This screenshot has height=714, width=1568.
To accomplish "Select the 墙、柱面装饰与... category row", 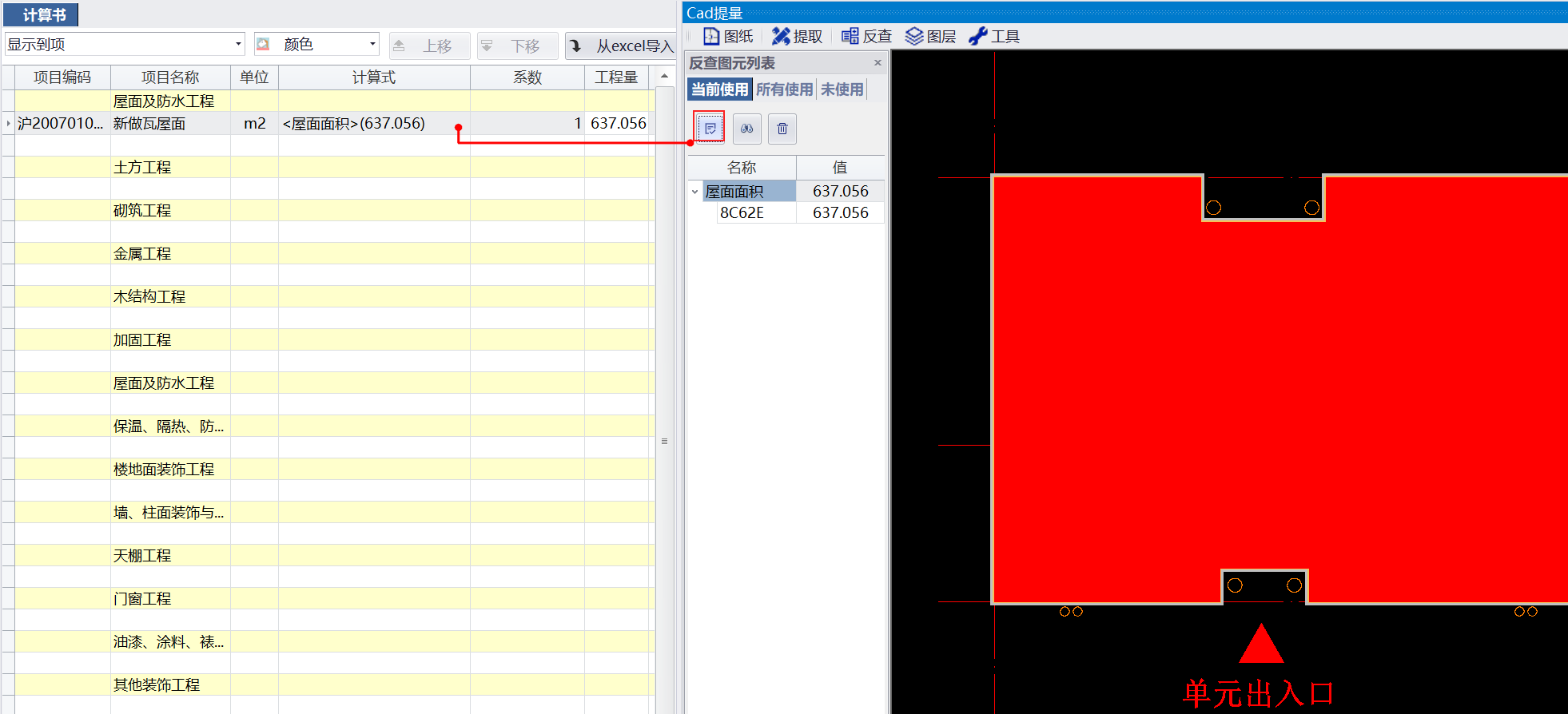I will (x=328, y=512).
